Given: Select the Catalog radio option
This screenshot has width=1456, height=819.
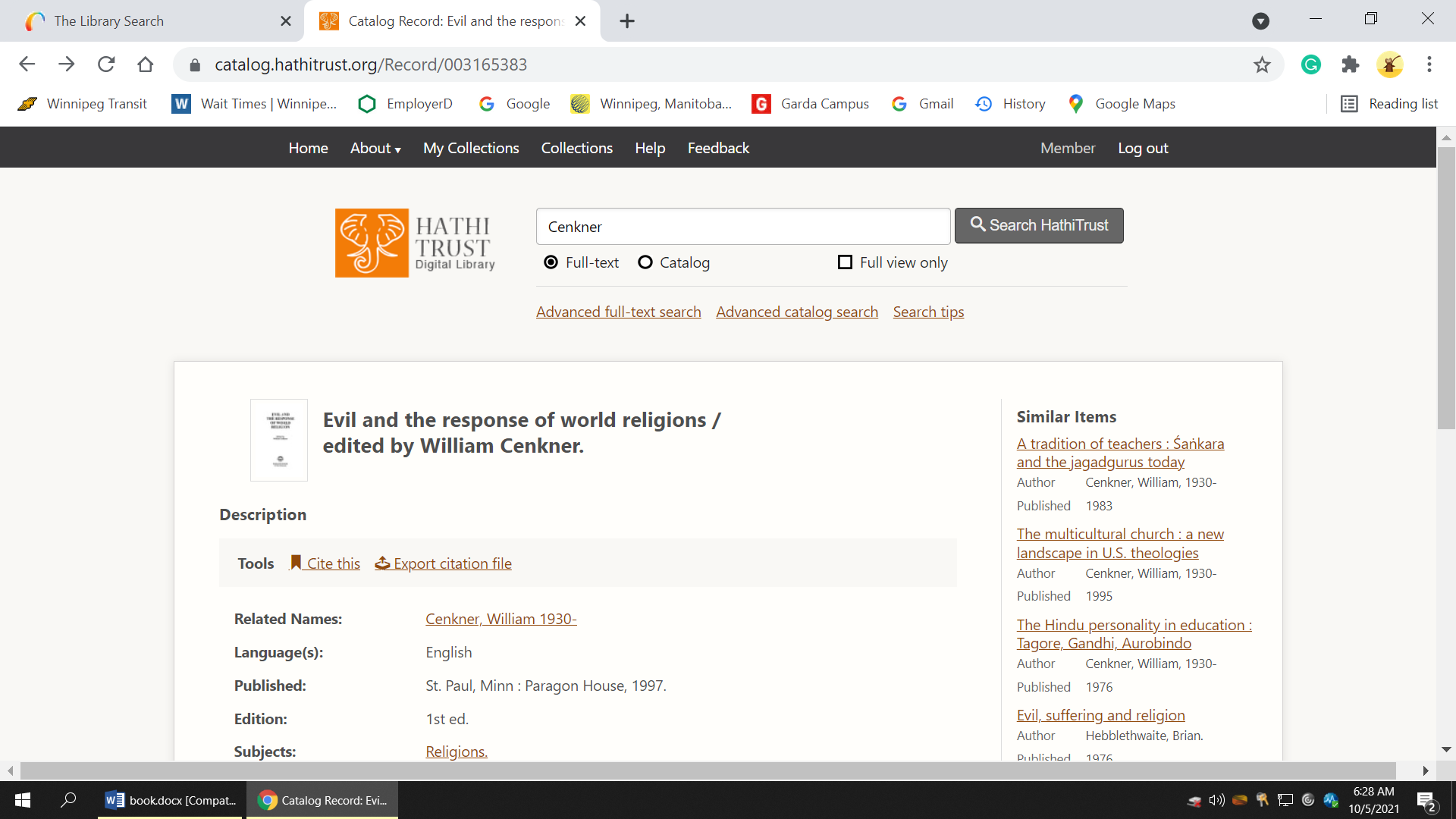Looking at the screenshot, I should pos(645,262).
